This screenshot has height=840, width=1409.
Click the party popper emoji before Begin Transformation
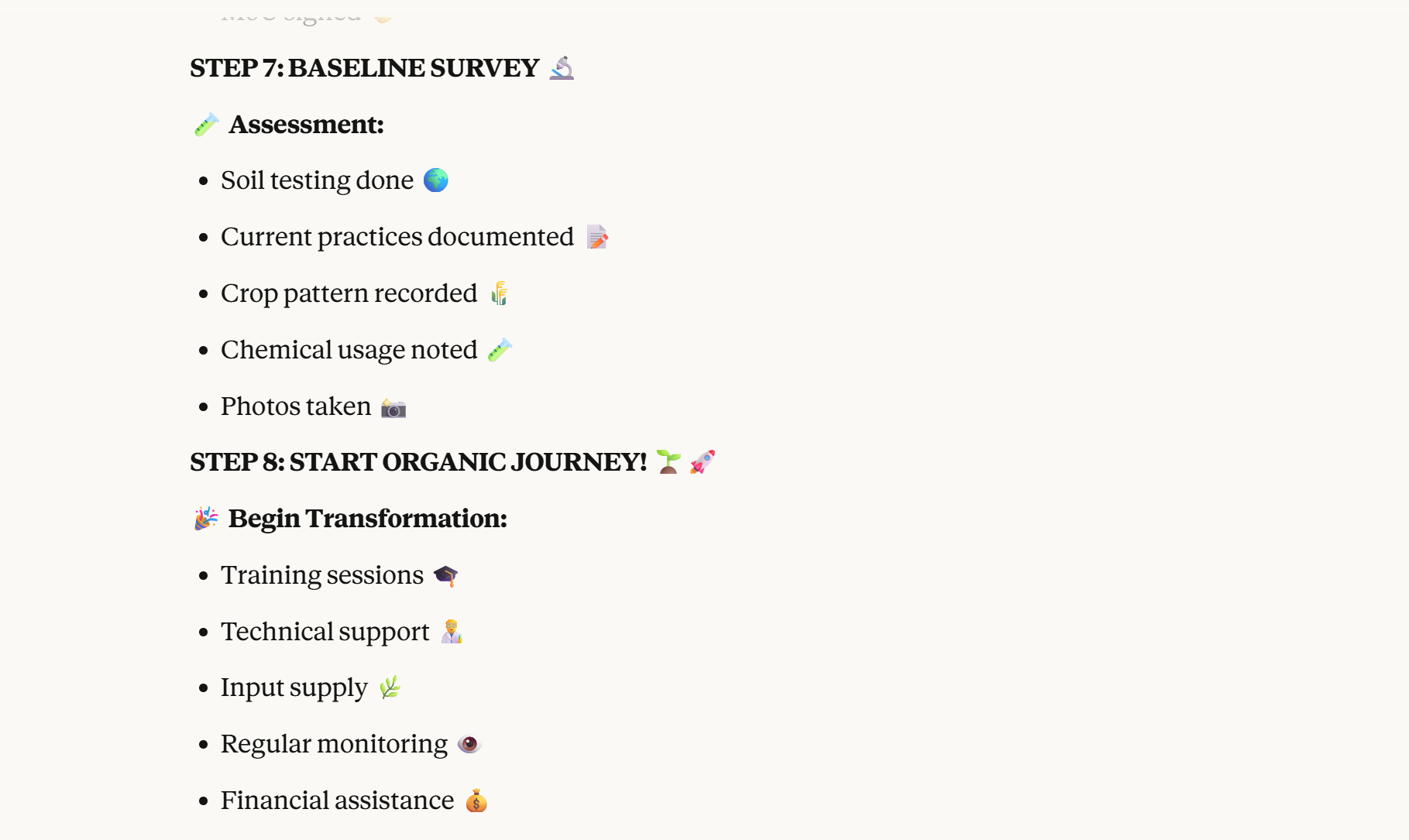206,519
